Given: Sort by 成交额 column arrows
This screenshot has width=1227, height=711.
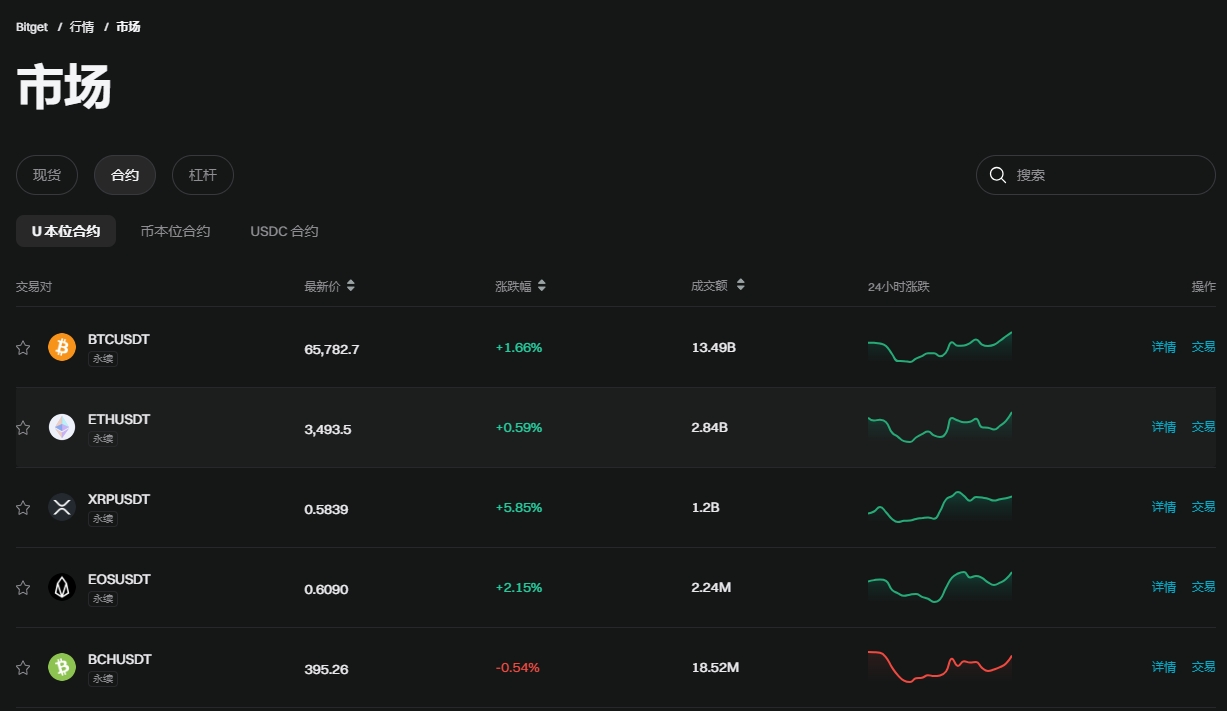Looking at the screenshot, I should point(741,285).
